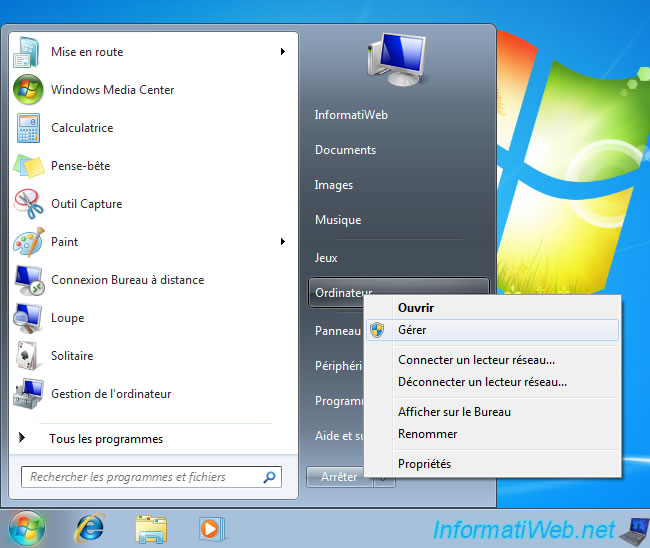Open Solitaire cards icon
Image resolution: width=650 pixels, height=548 pixels.
click(x=28, y=356)
